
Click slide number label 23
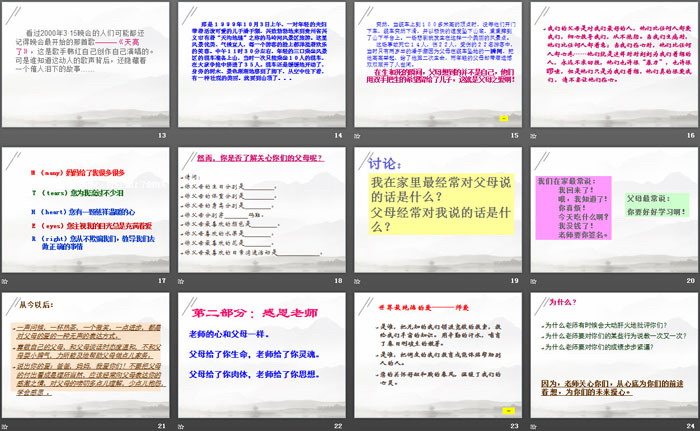(x=514, y=426)
